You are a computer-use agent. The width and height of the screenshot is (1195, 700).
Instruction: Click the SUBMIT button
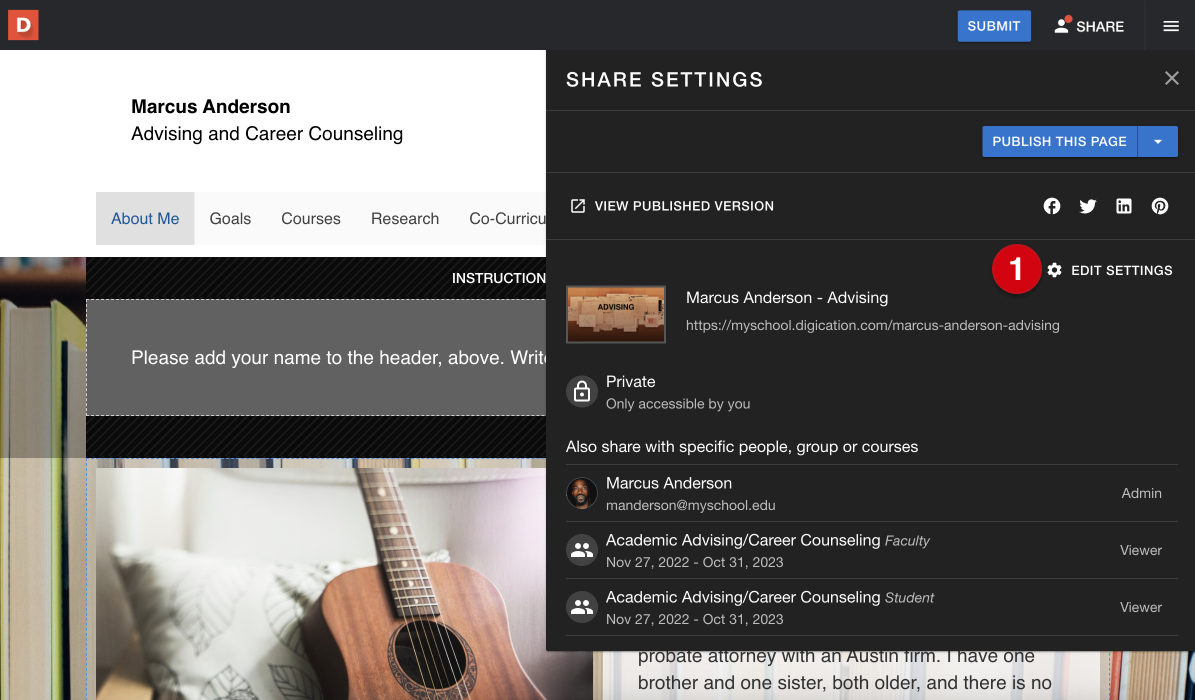click(994, 26)
